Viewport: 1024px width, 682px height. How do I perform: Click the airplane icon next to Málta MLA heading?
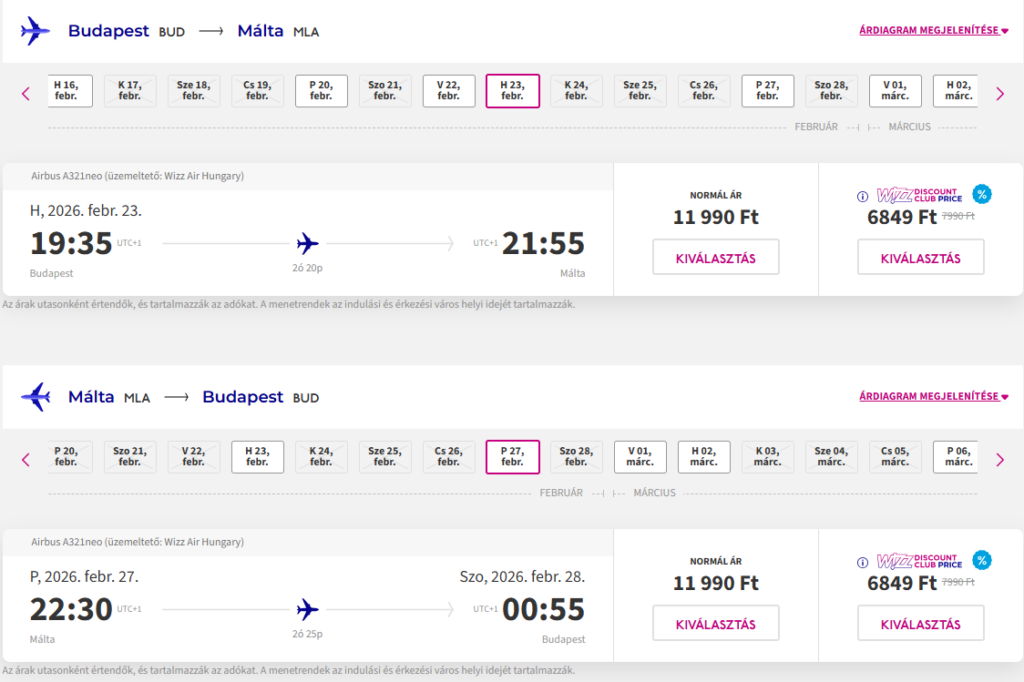pos(35,397)
